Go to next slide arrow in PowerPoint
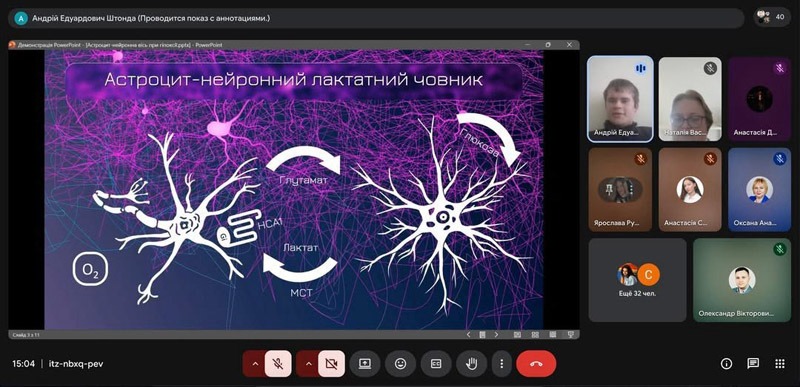 496,335
